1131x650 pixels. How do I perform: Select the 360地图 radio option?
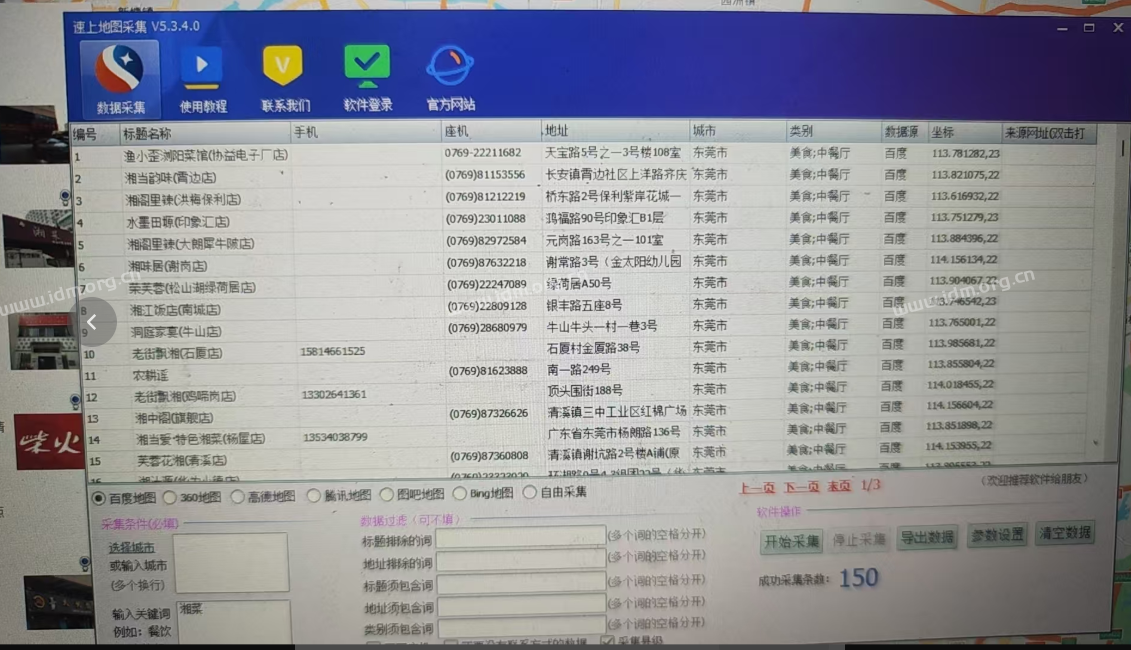tap(170, 497)
